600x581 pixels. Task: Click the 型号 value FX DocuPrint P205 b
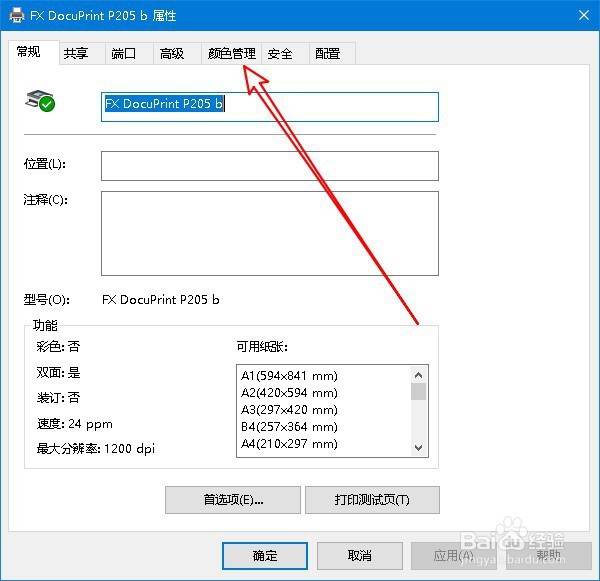pos(161,300)
